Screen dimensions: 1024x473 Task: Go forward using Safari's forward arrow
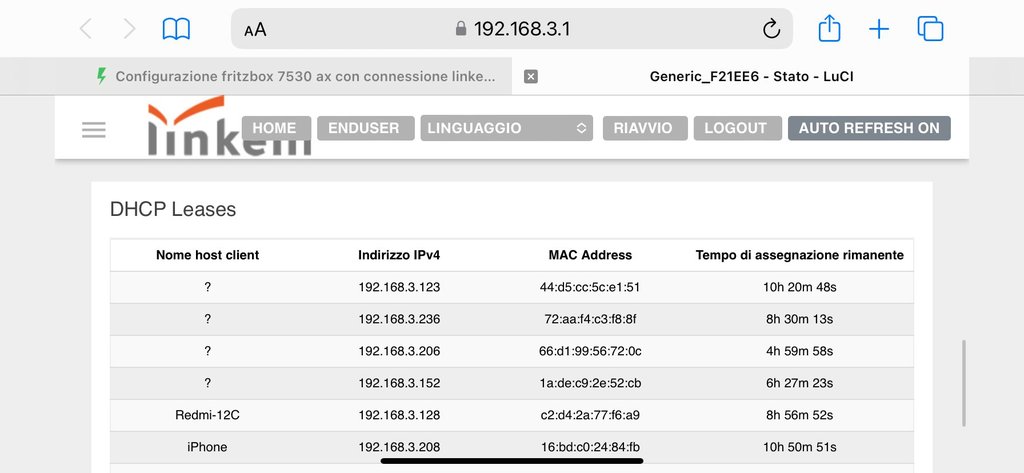pyautogui.click(x=129, y=29)
